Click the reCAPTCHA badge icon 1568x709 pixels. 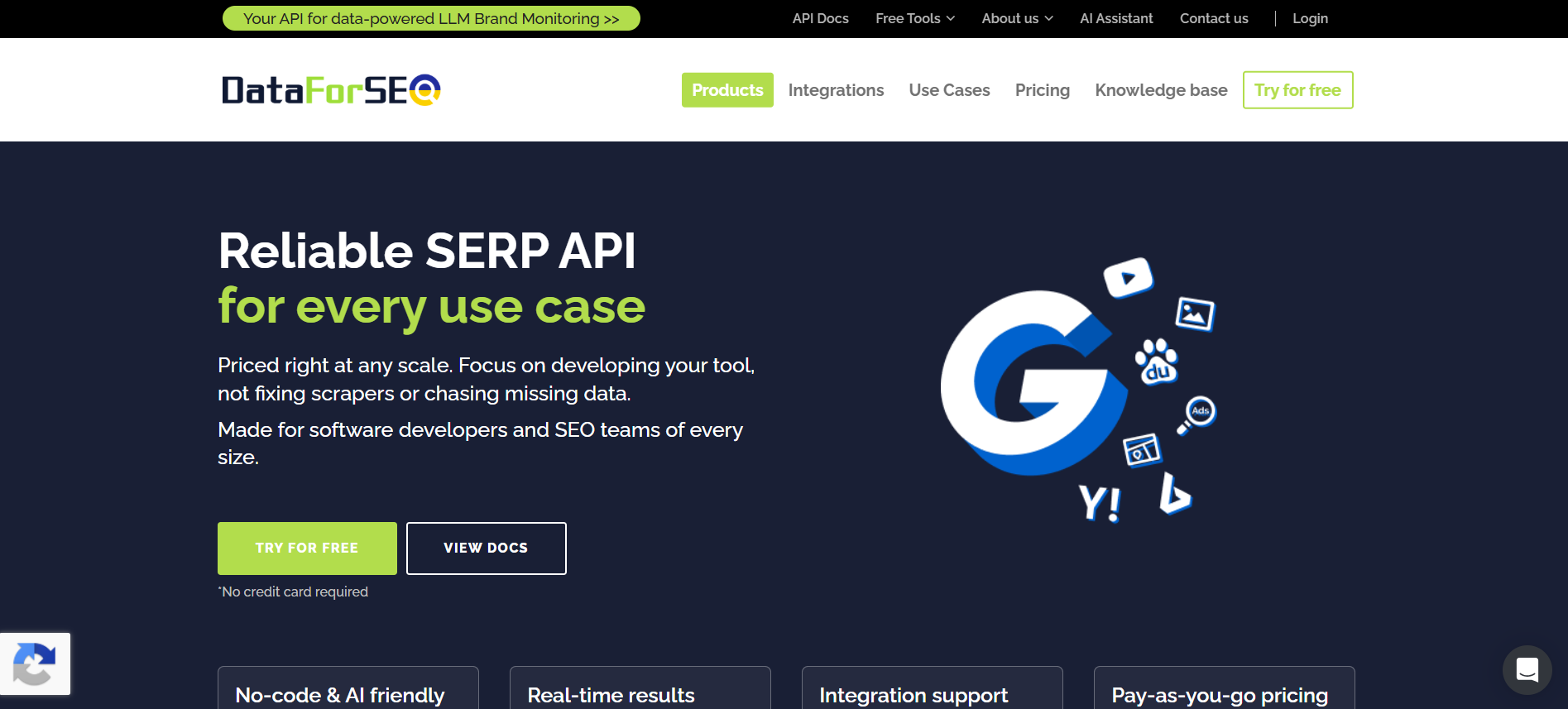tap(35, 663)
